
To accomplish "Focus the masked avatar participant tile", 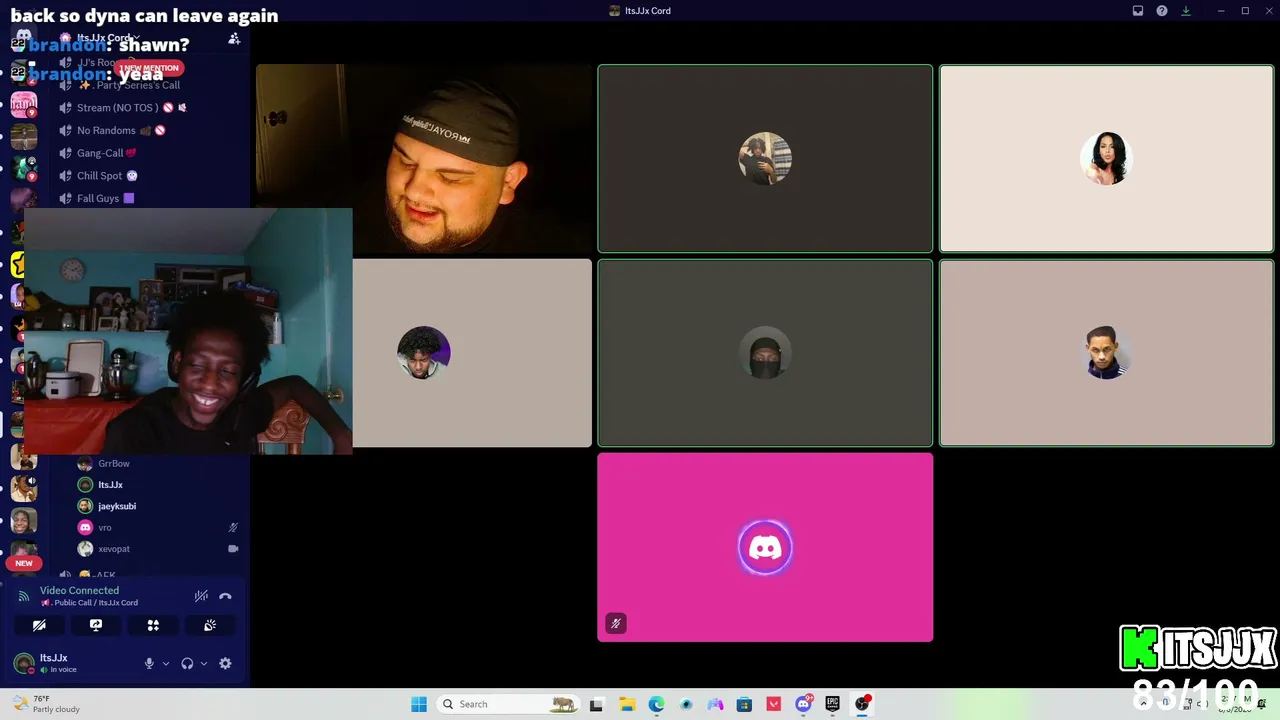I will [x=765, y=353].
